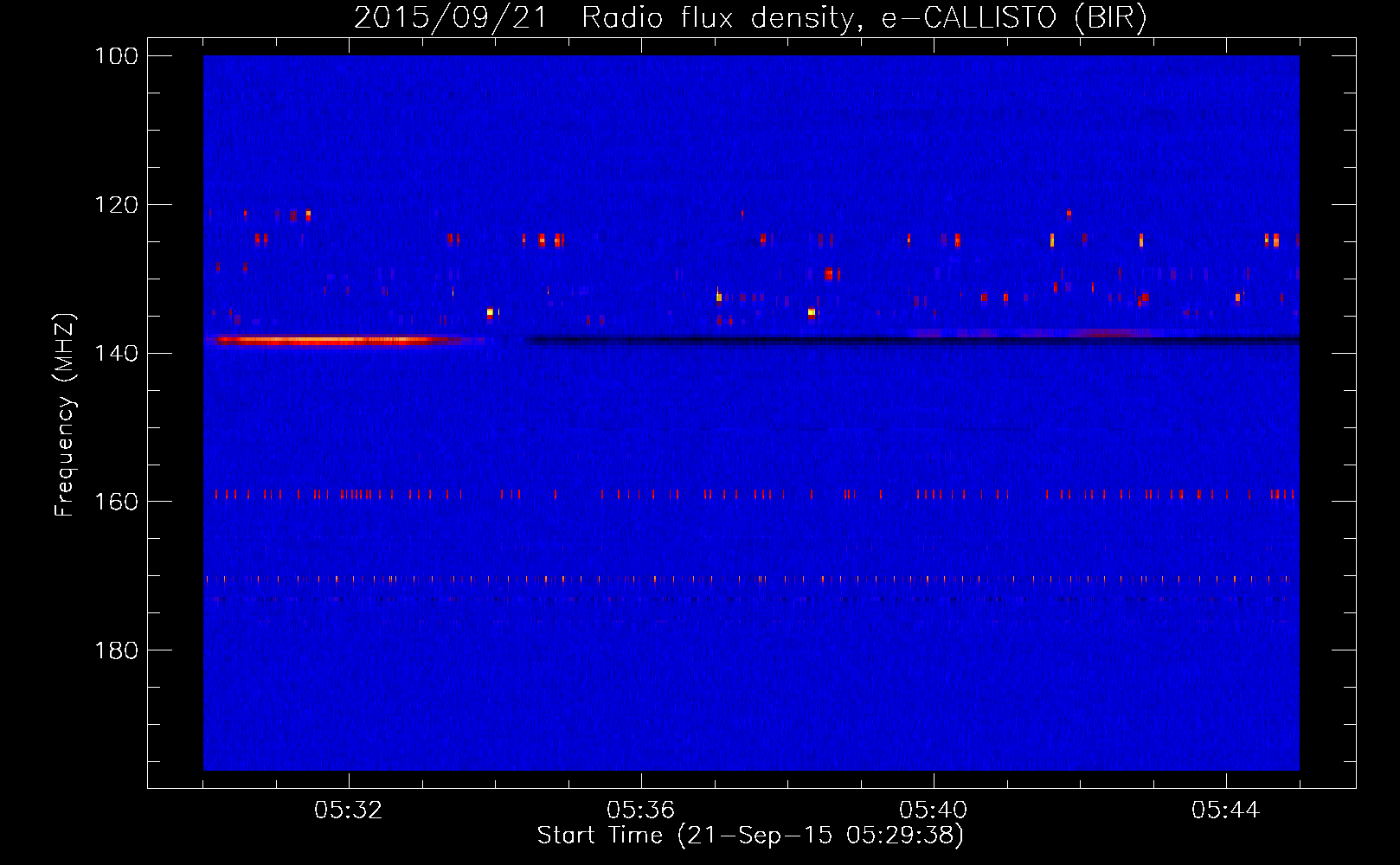
Task: Select the 'Frequency (MHZ)' axis label
Action: [x=65, y=414]
